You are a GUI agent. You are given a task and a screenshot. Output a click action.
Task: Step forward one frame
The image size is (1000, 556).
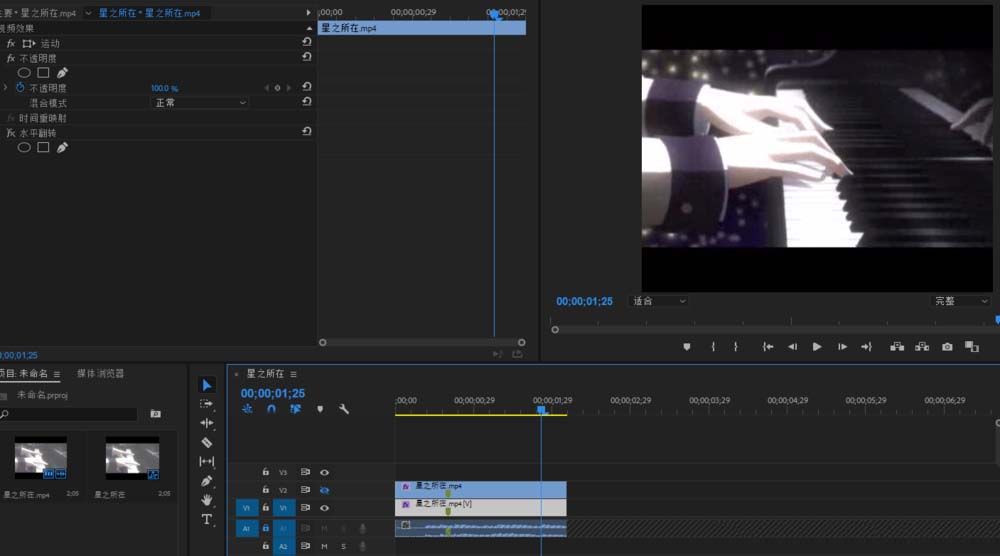point(842,347)
